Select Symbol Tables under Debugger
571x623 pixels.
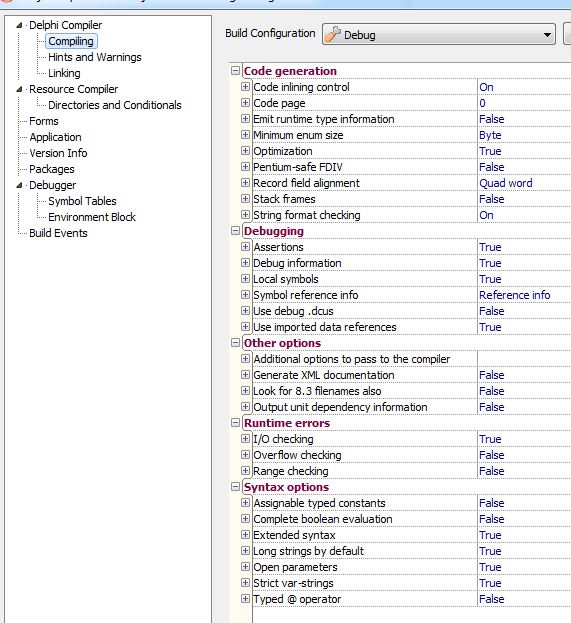(x=82, y=201)
